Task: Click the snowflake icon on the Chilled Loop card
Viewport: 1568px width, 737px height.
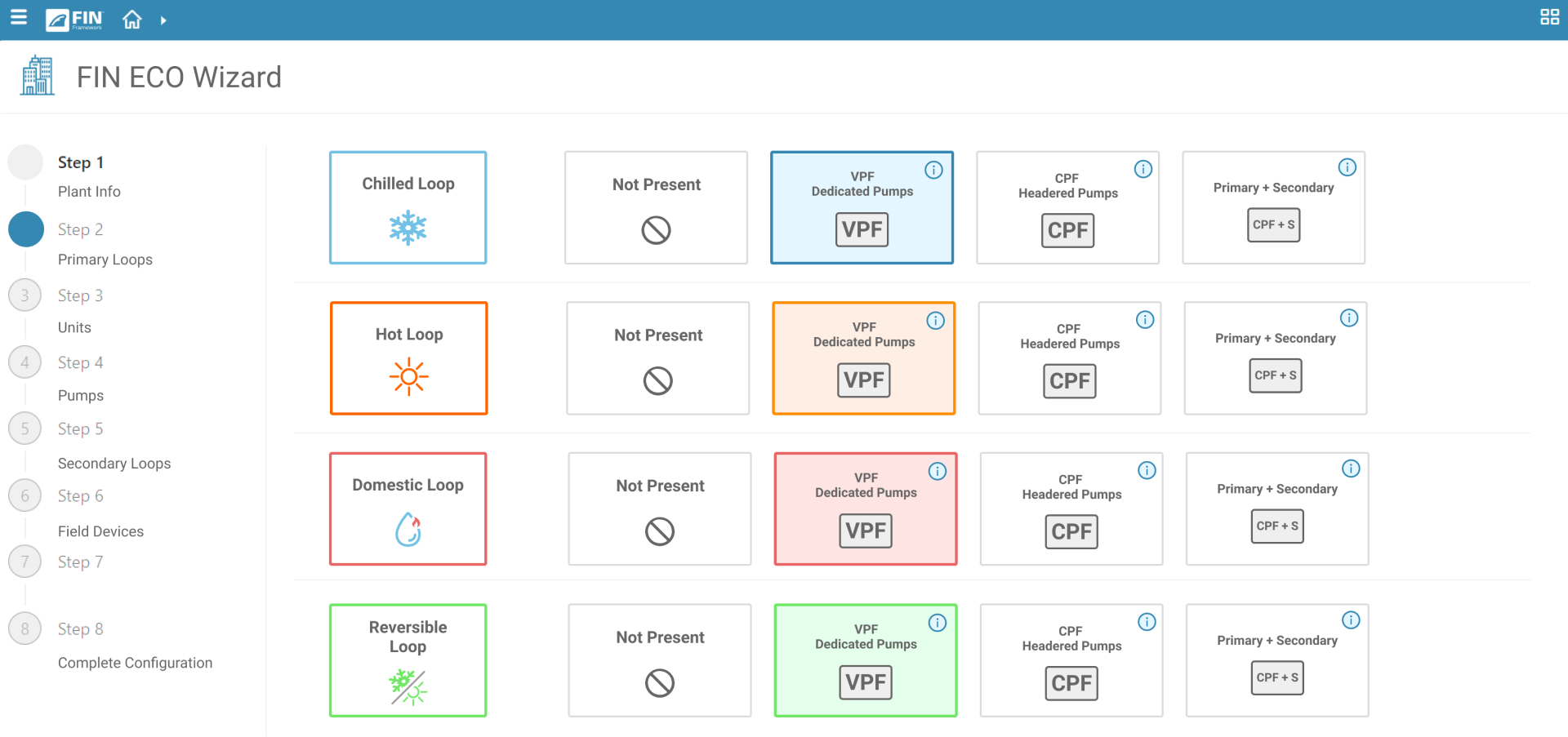Action: (x=408, y=229)
